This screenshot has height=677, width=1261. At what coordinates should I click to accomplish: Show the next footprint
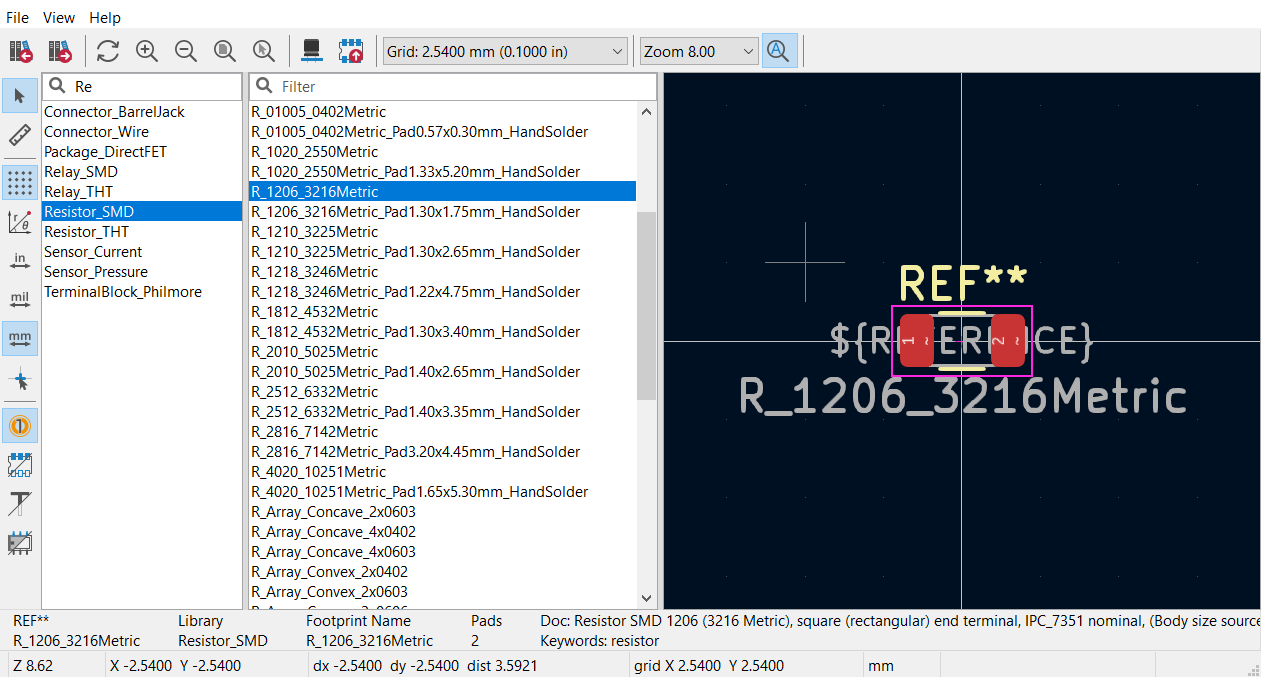[x=60, y=51]
